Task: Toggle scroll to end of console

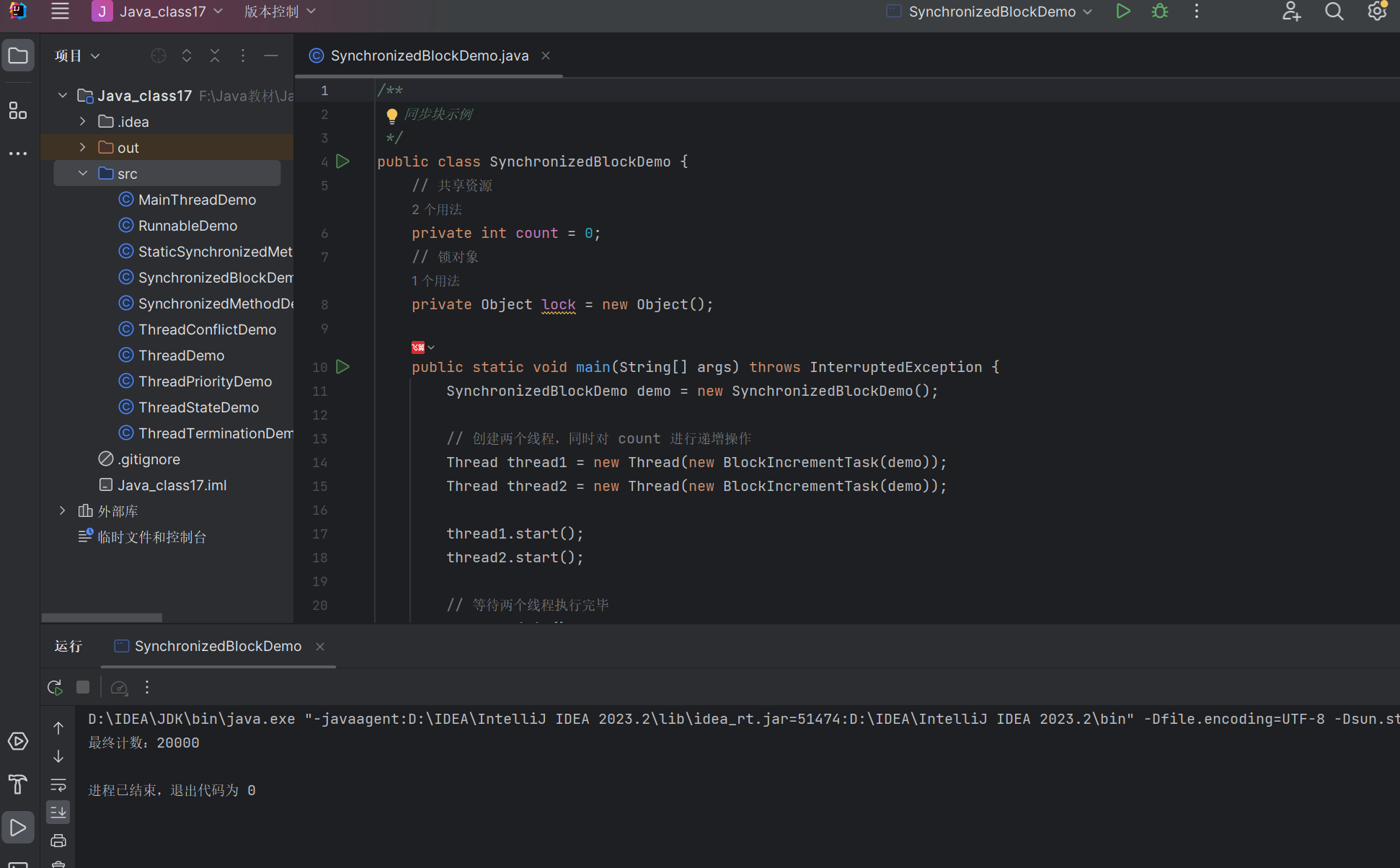Action: 58,812
